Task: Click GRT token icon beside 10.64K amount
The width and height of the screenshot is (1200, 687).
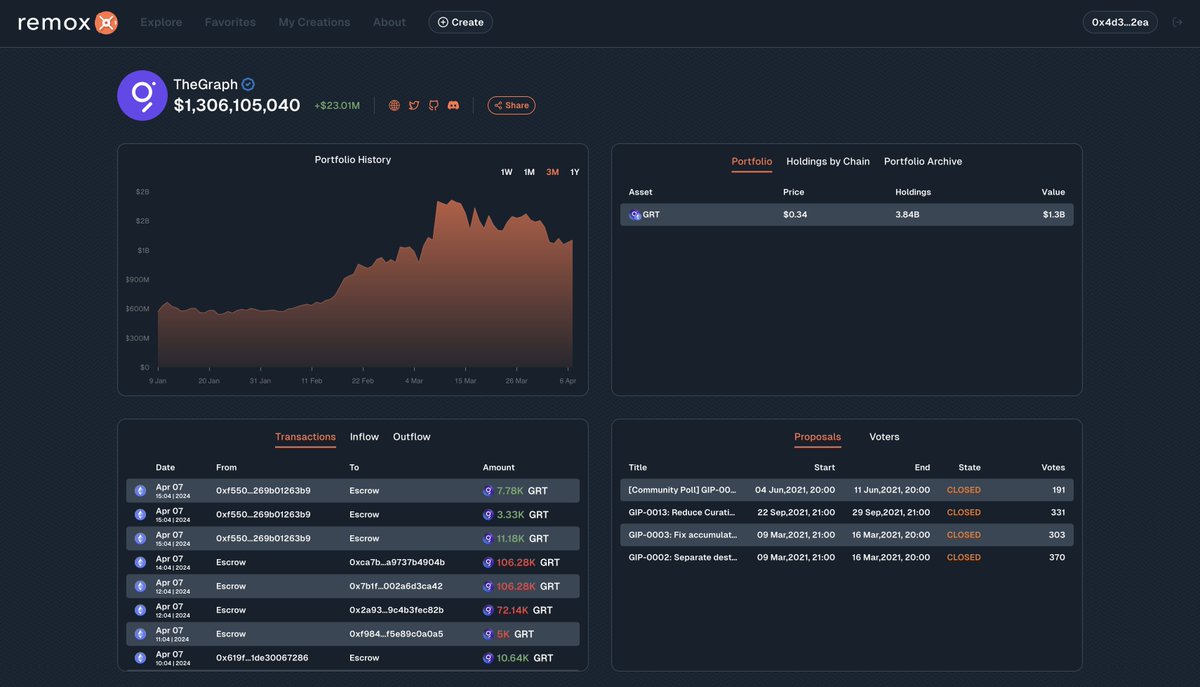Action: pos(488,658)
